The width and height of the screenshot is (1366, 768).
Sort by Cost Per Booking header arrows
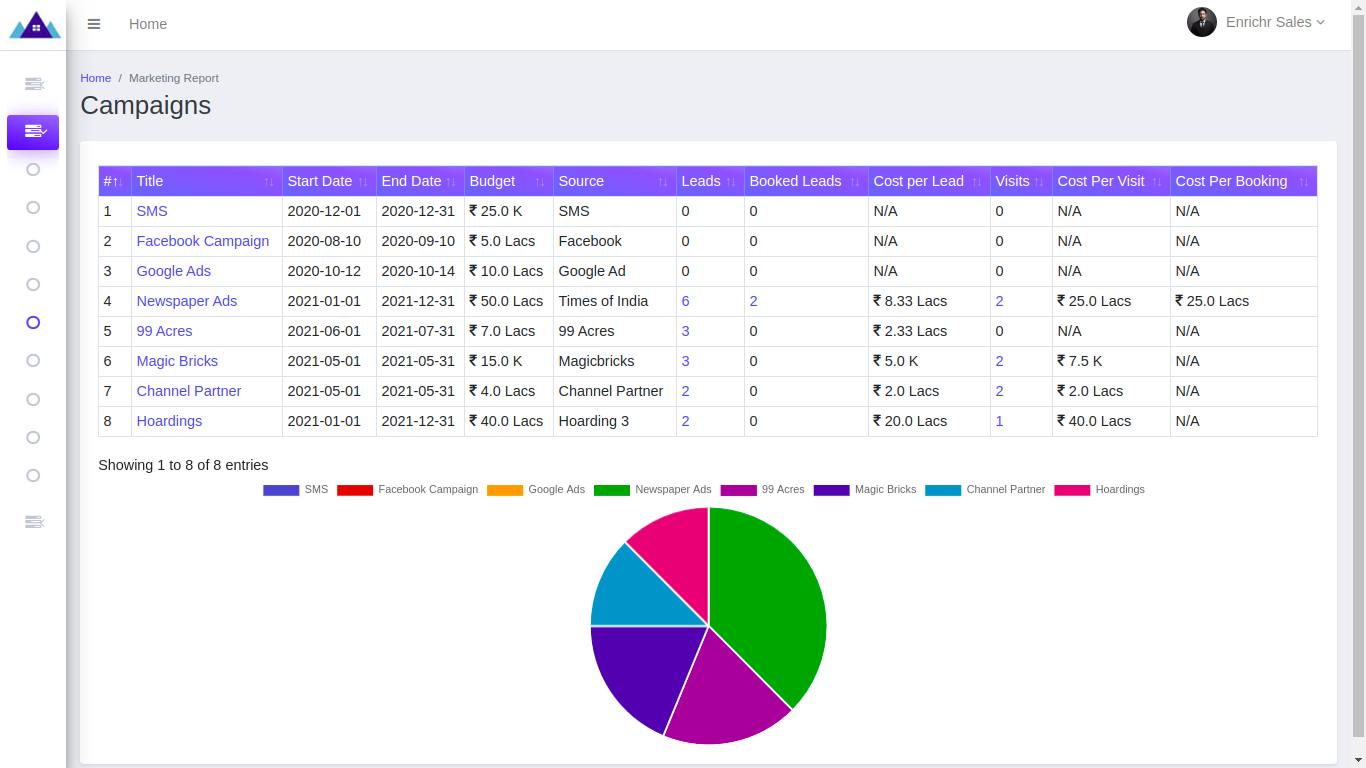point(1304,182)
